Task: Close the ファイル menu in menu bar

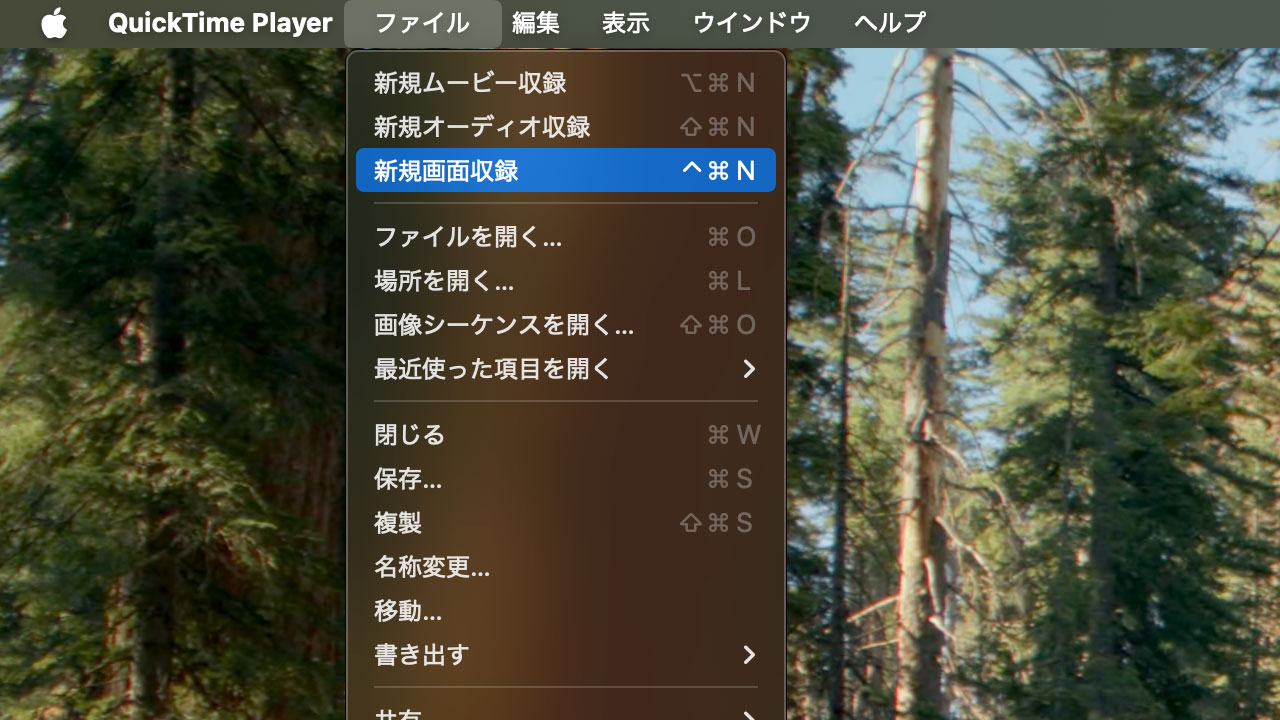Action: click(x=422, y=23)
